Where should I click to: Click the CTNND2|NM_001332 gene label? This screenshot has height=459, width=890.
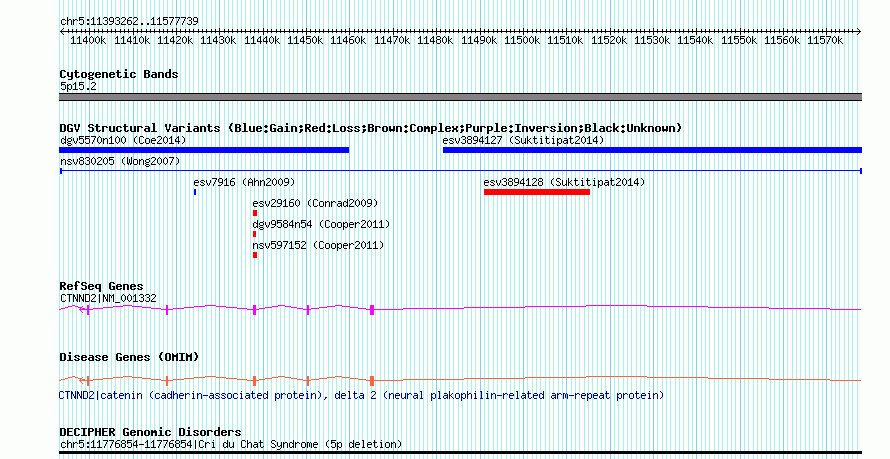[108, 298]
